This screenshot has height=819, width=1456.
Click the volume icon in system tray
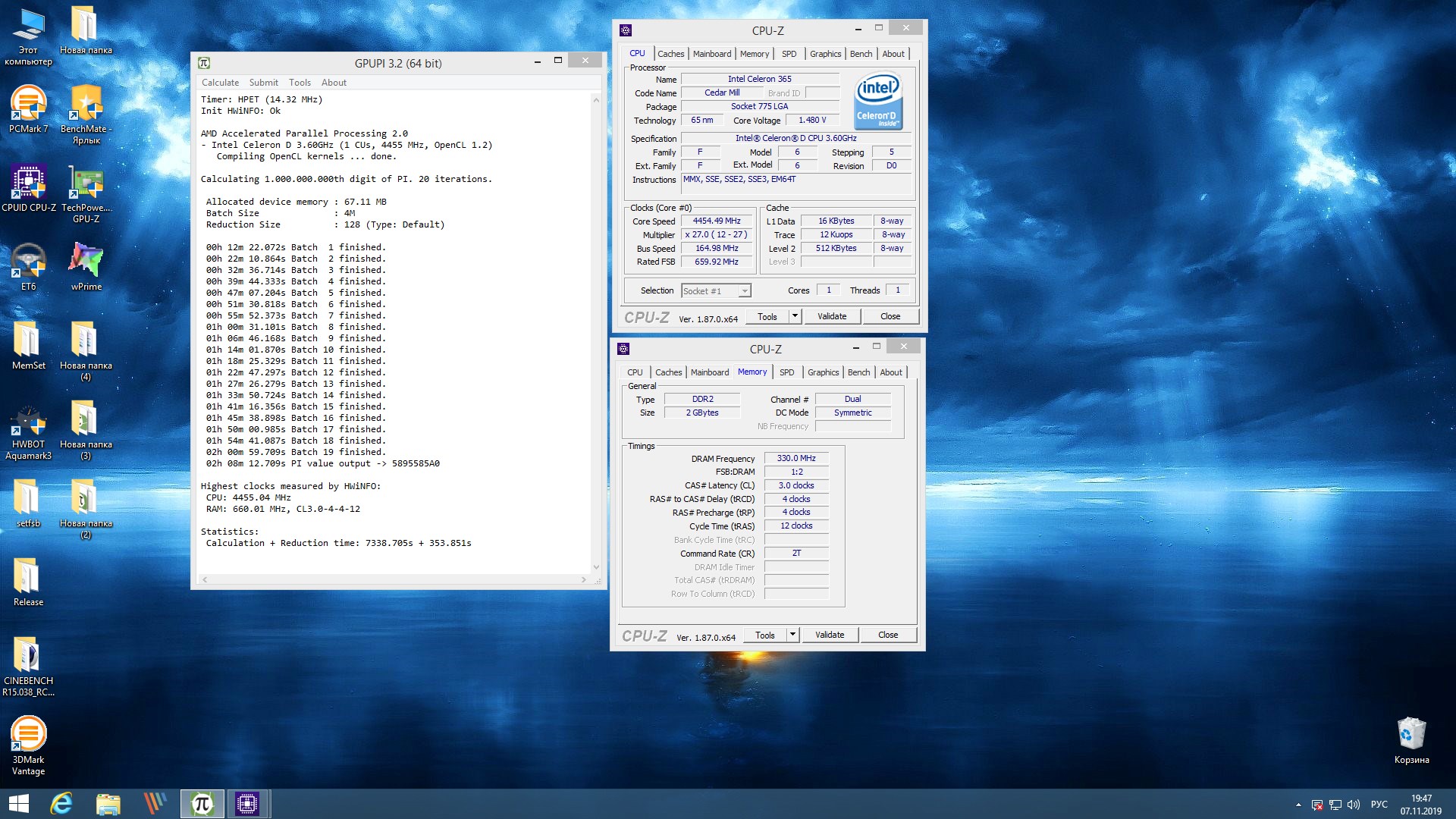1354,805
